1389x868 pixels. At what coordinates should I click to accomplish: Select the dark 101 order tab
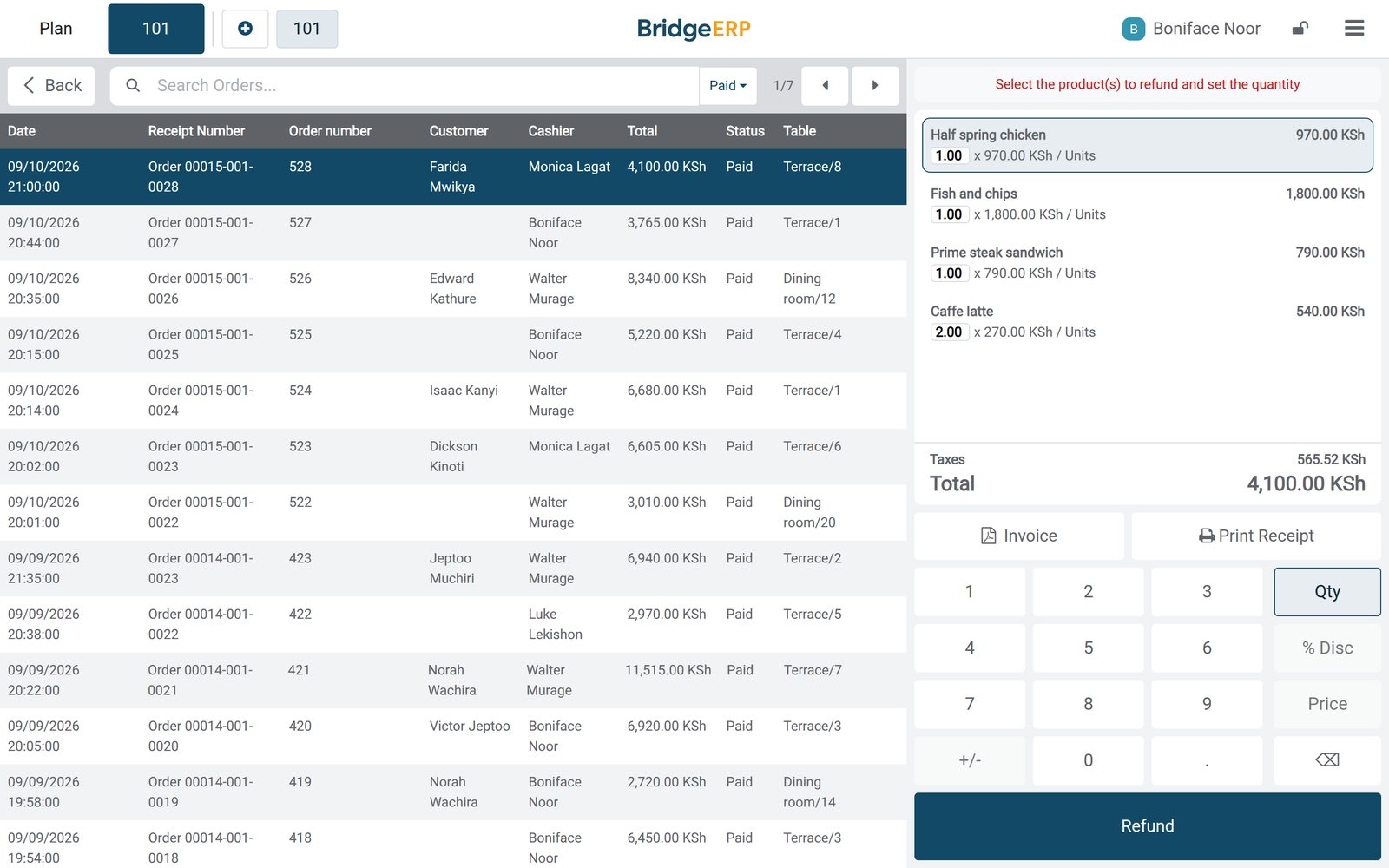[x=156, y=29]
